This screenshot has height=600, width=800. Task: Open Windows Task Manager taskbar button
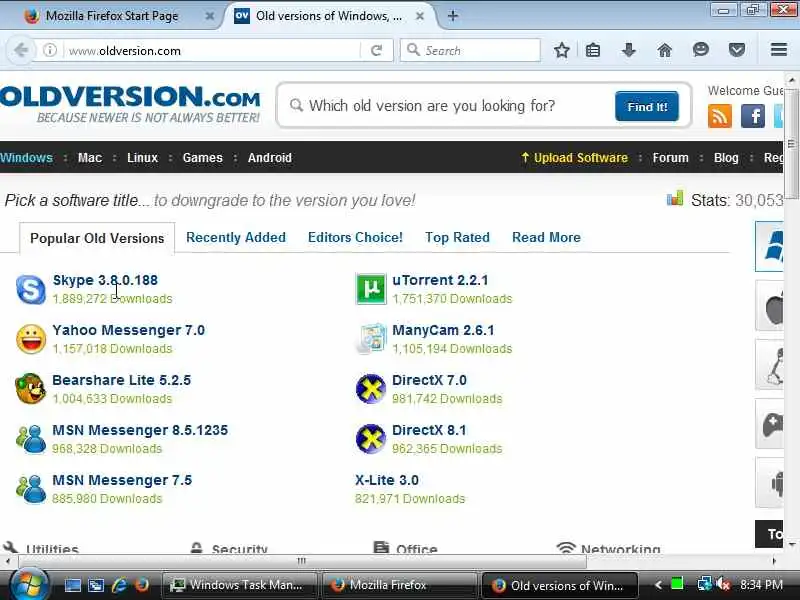pos(238,585)
